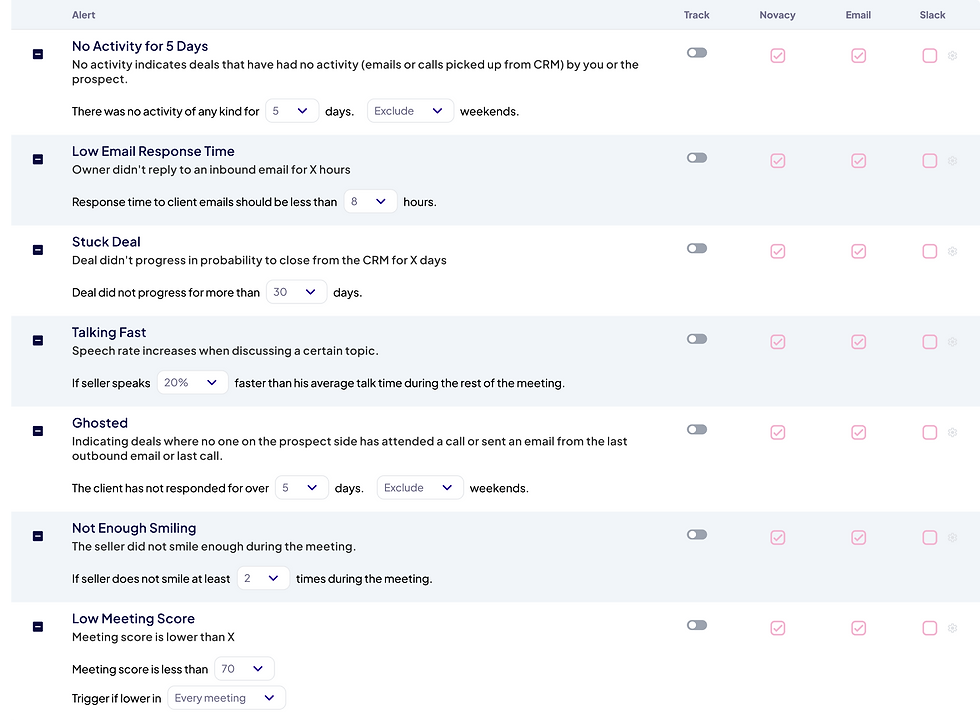Click the Not Enough Smiling alert title
Viewport: 980px width, 722px height.
click(134, 528)
